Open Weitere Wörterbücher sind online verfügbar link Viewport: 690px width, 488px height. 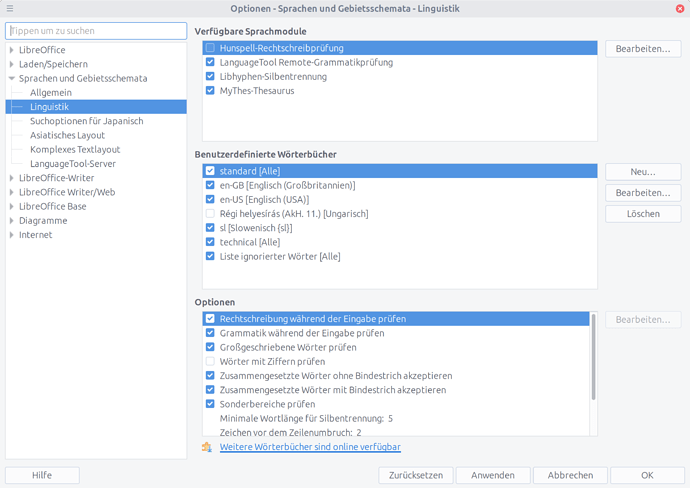(310, 447)
